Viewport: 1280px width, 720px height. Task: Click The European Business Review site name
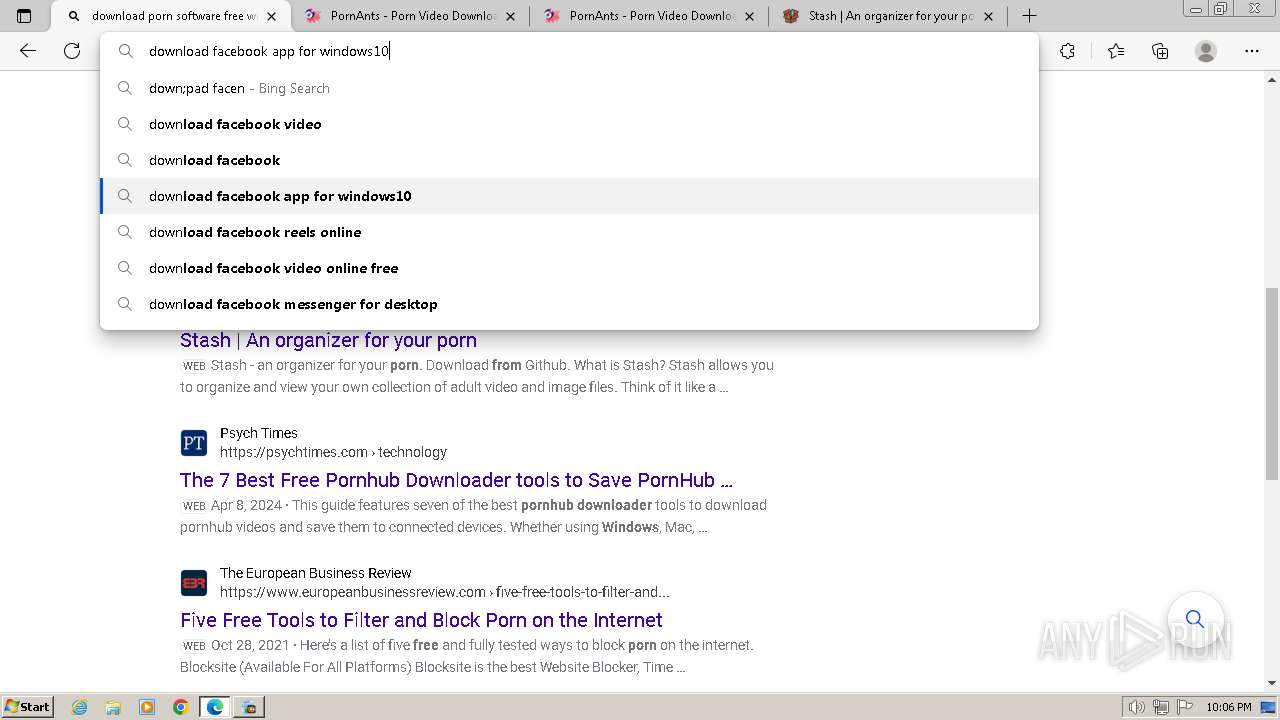[316, 573]
